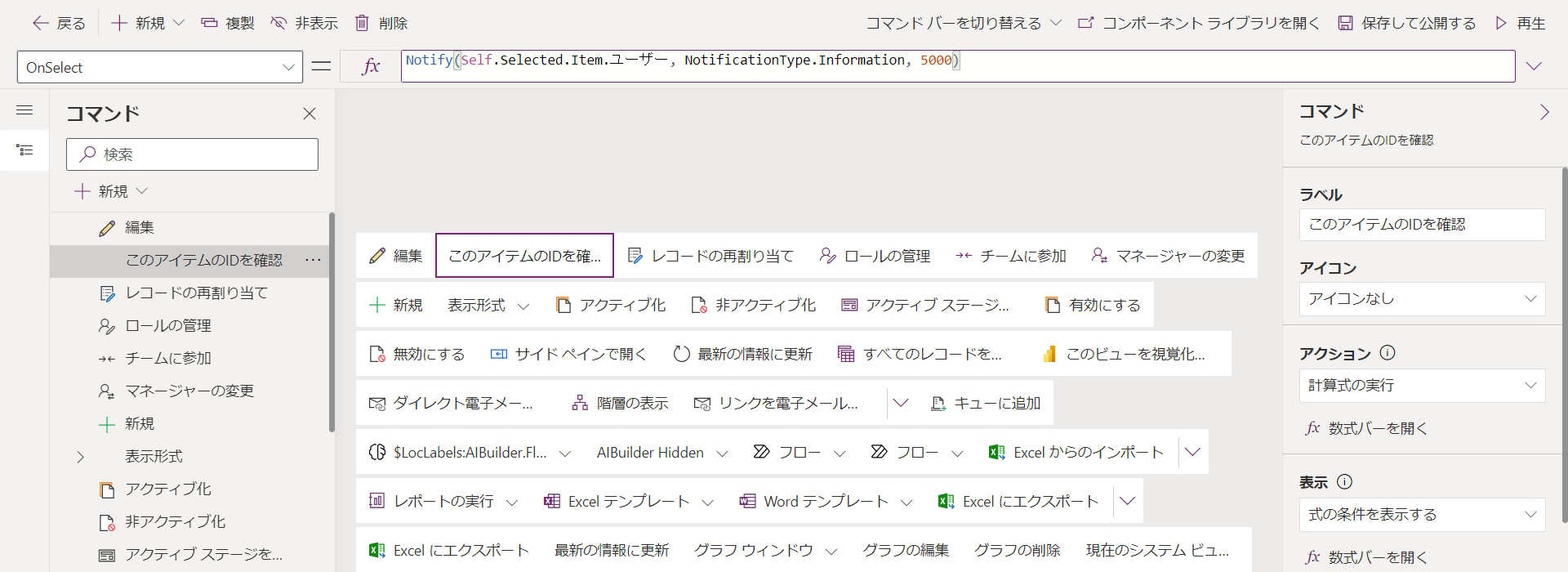The image size is (1568, 572).
Task: Click the チームに参加 icon in command bar
Action: pyautogui.click(x=964, y=256)
